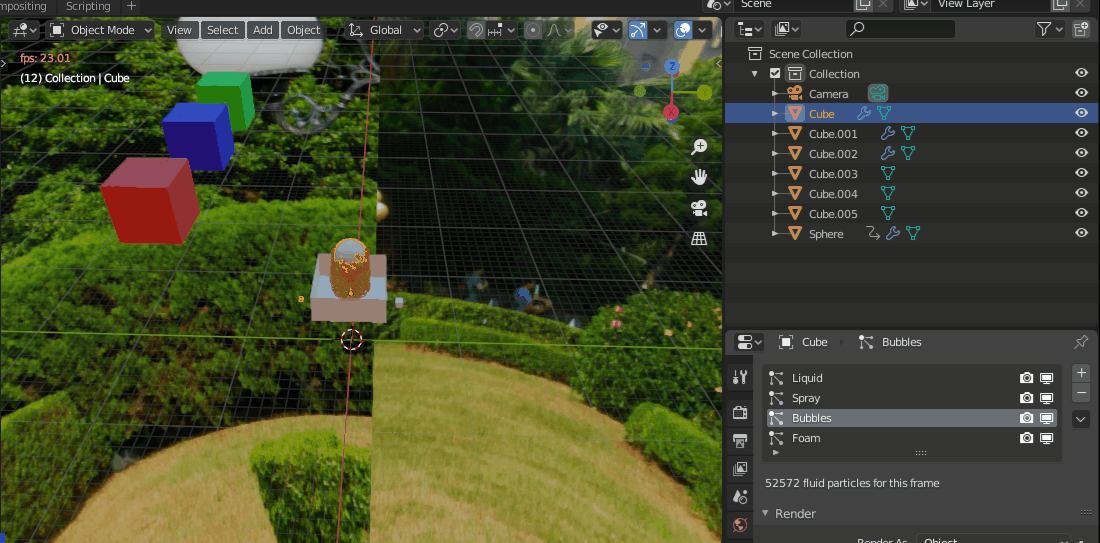Open the Global transform orientation dropdown
This screenshot has height=543, width=1100.
point(385,30)
